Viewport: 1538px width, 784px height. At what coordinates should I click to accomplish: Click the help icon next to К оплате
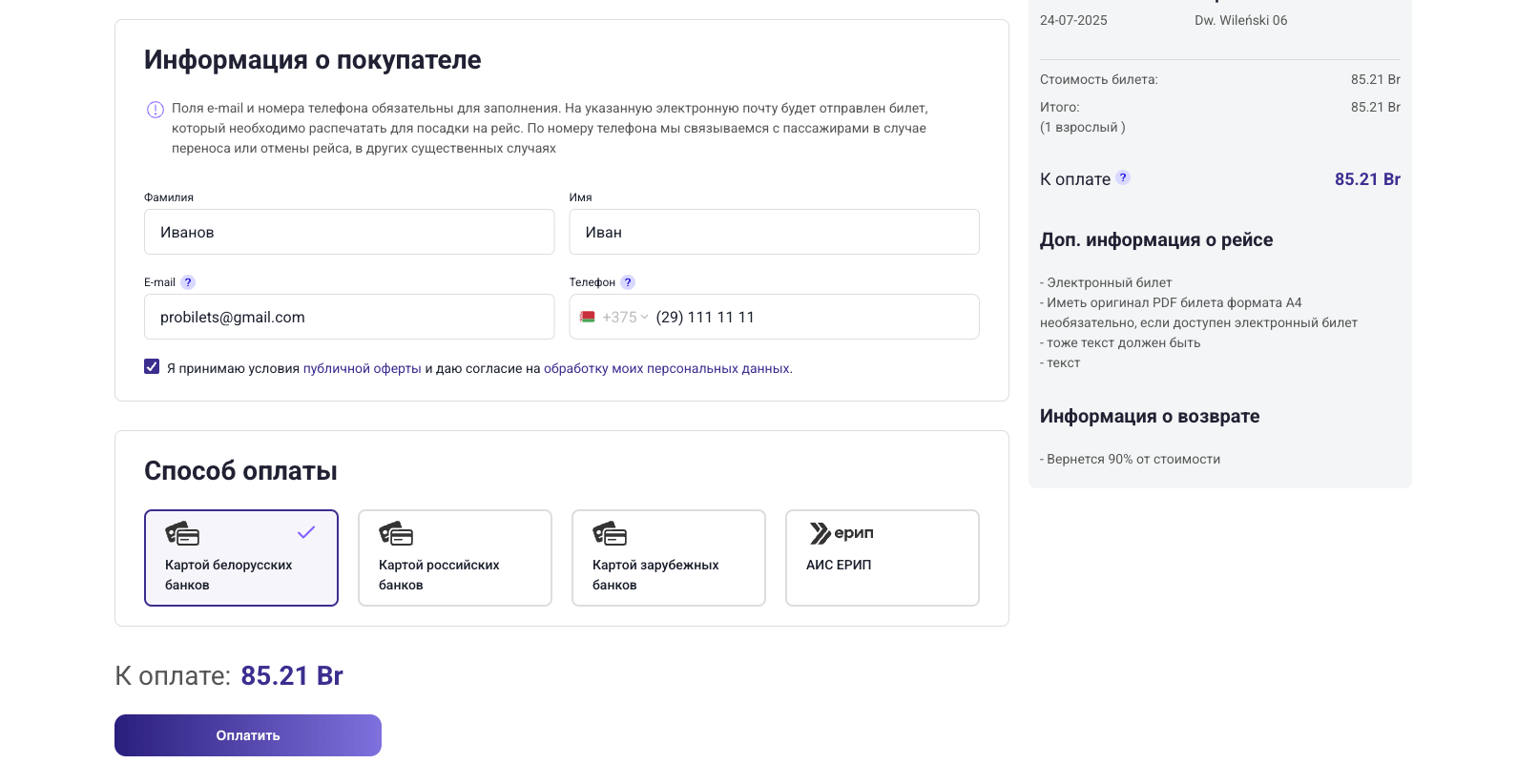tap(1123, 177)
